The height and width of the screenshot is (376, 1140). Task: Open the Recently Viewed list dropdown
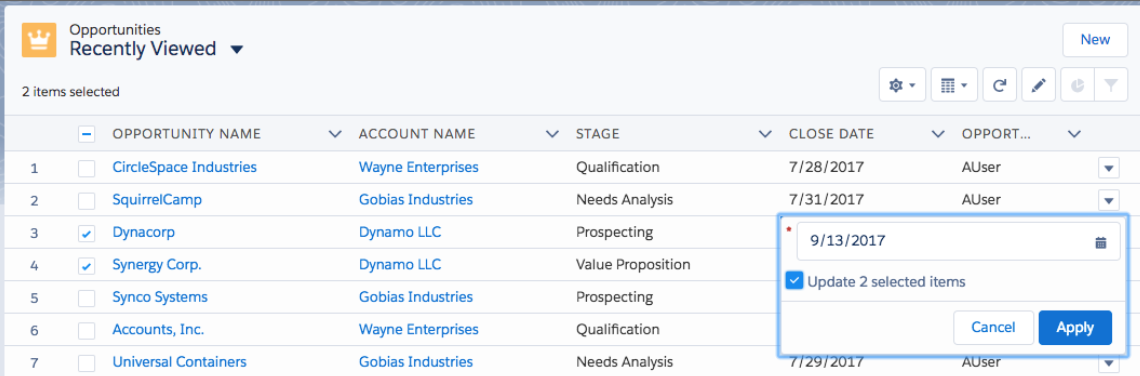tap(236, 49)
